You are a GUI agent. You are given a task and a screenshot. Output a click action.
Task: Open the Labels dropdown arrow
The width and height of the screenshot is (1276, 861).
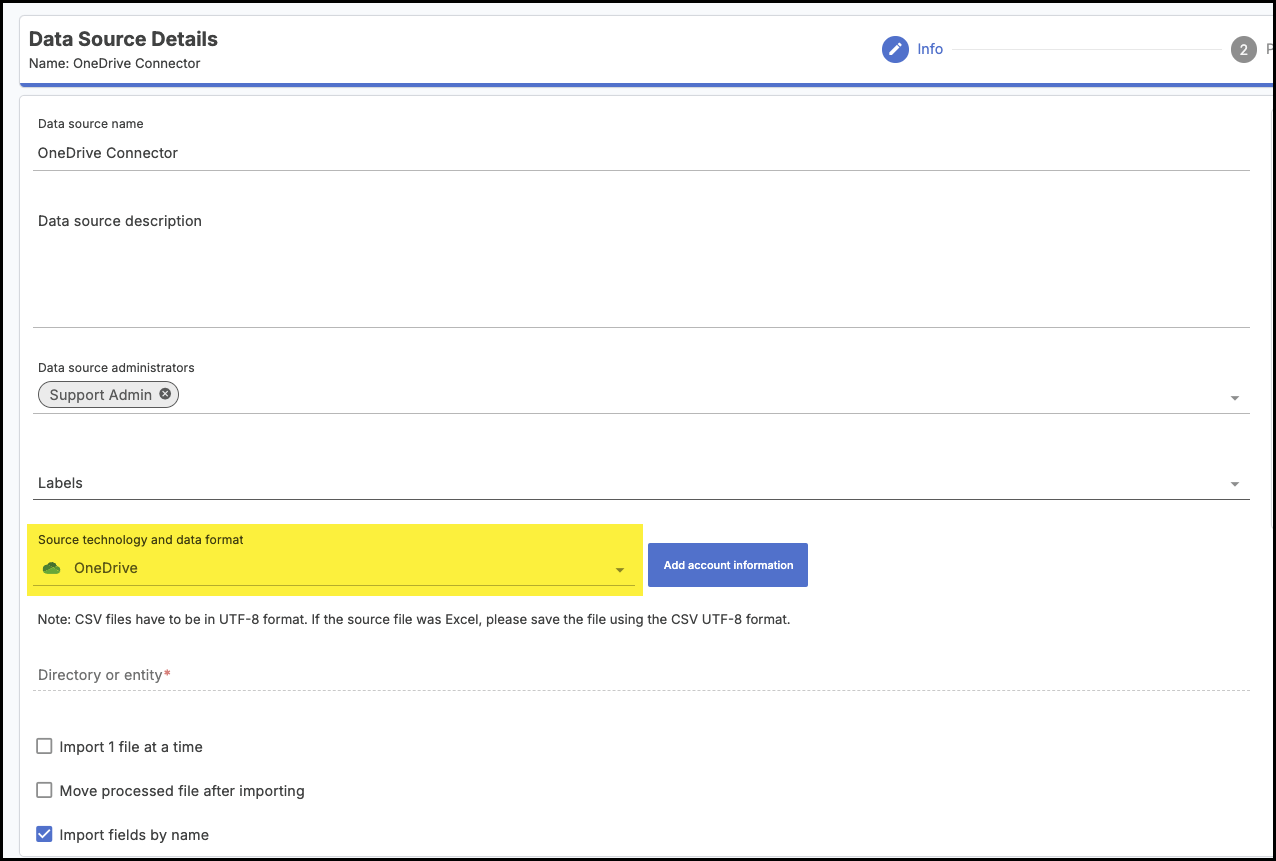[1235, 484]
